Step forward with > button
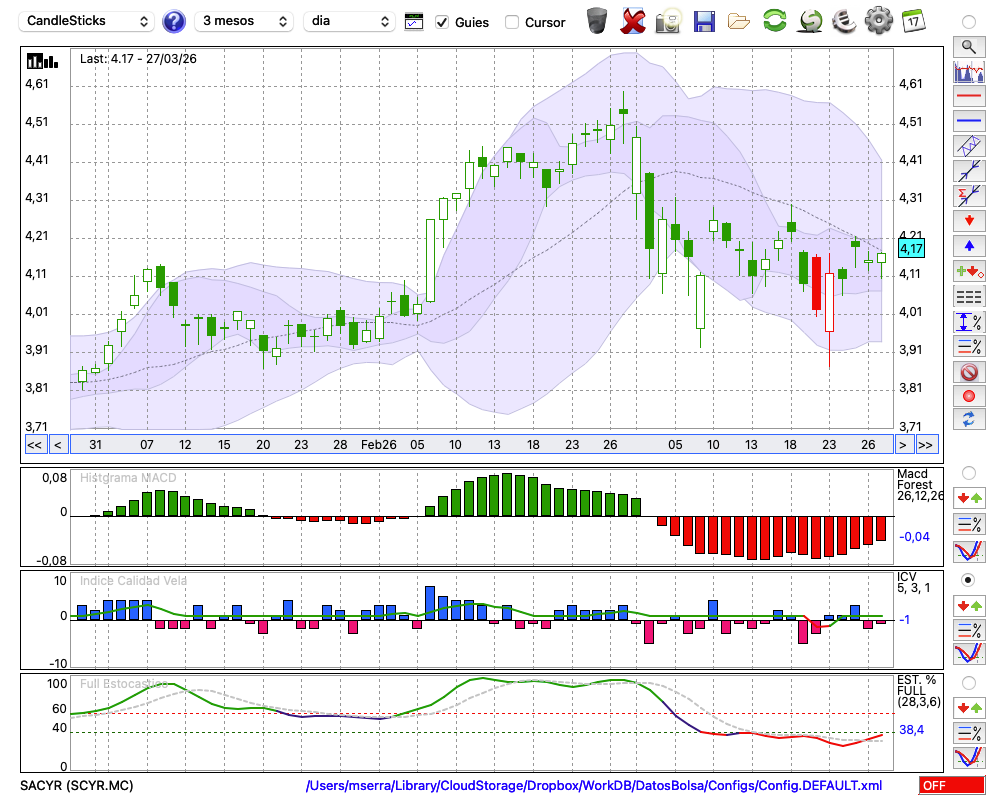 (x=902, y=445)
